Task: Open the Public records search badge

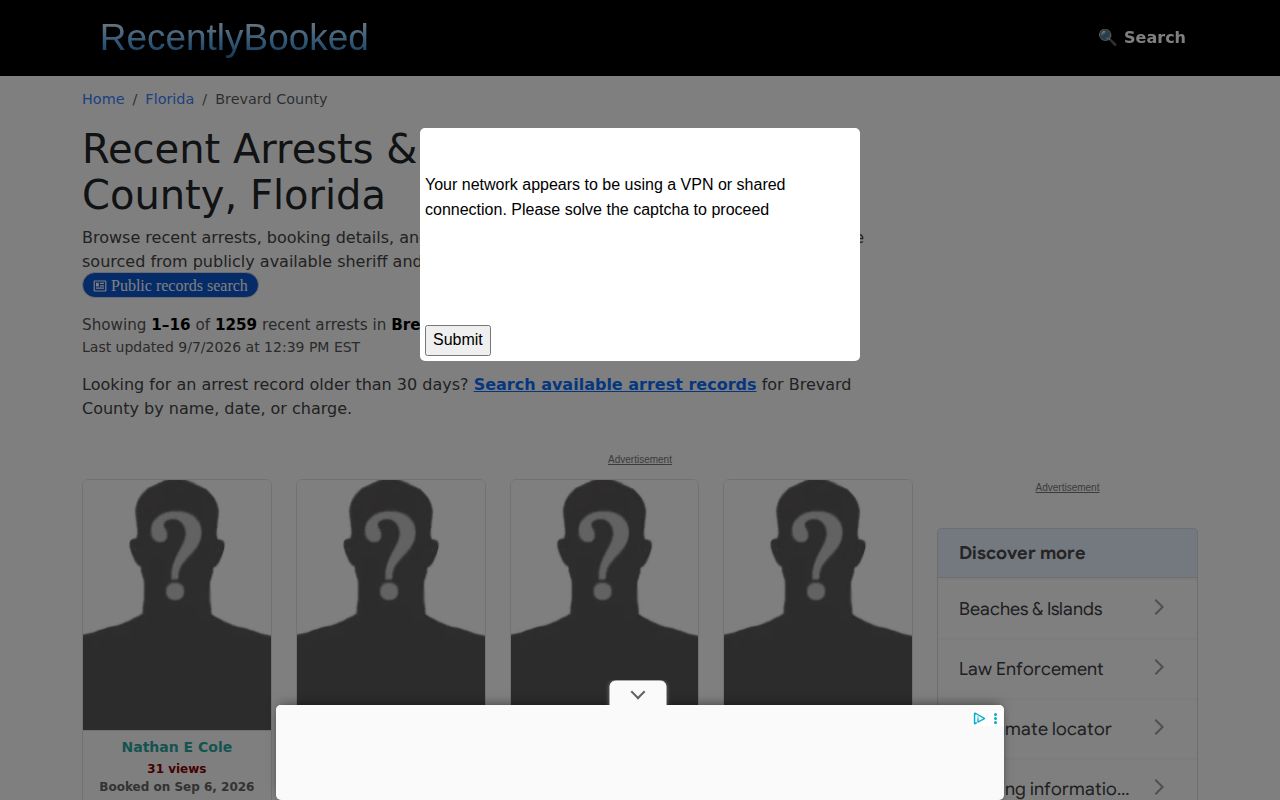Action: tap(170, 286)
